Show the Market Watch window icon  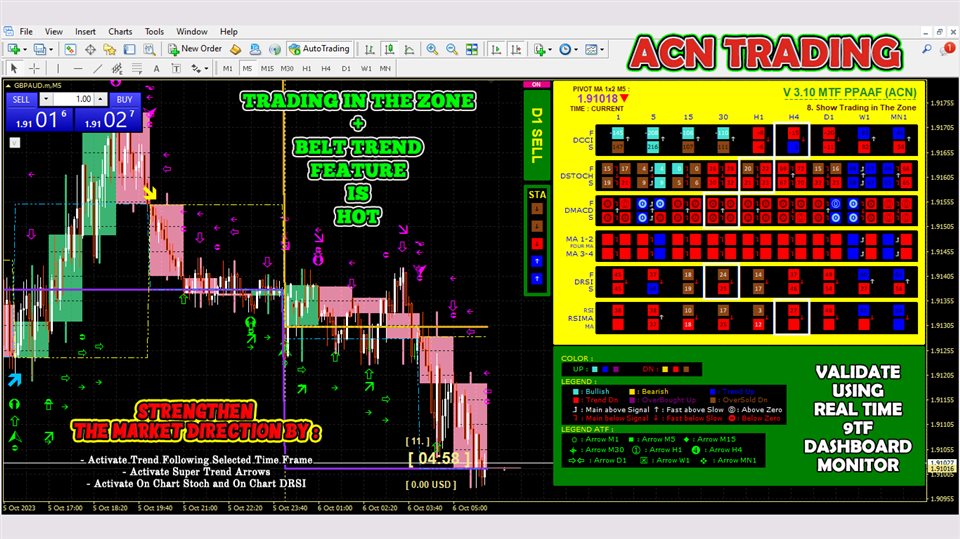70,49
